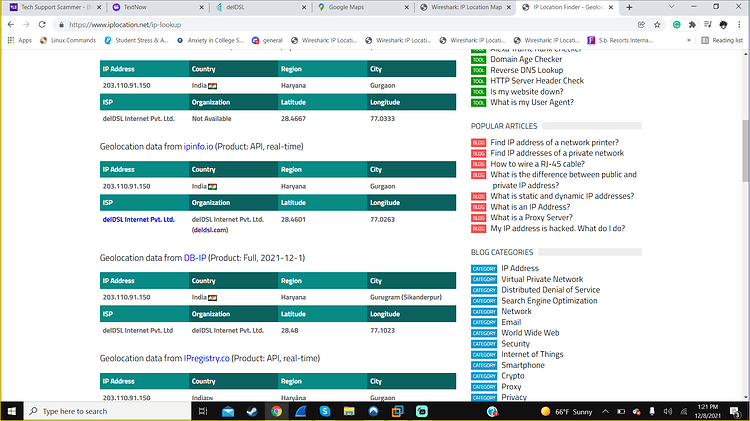Open HTTP Server Header Check tool

tap(537, 80)
